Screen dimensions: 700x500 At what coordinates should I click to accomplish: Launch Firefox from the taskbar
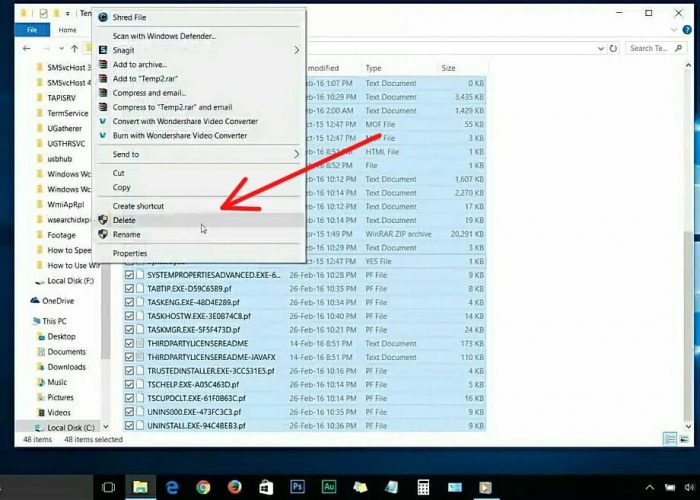pos(234,487)
